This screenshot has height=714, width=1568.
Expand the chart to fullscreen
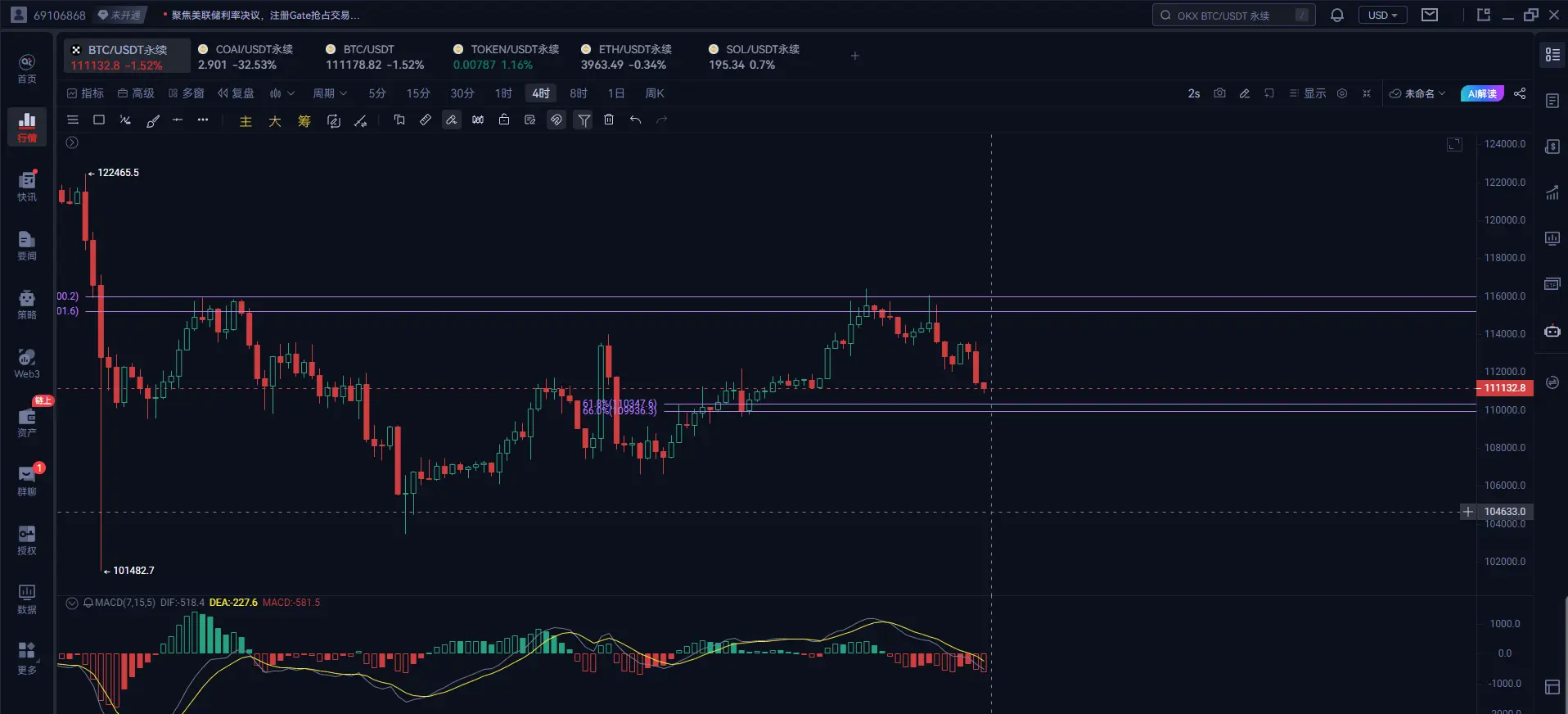(1454, 145)
